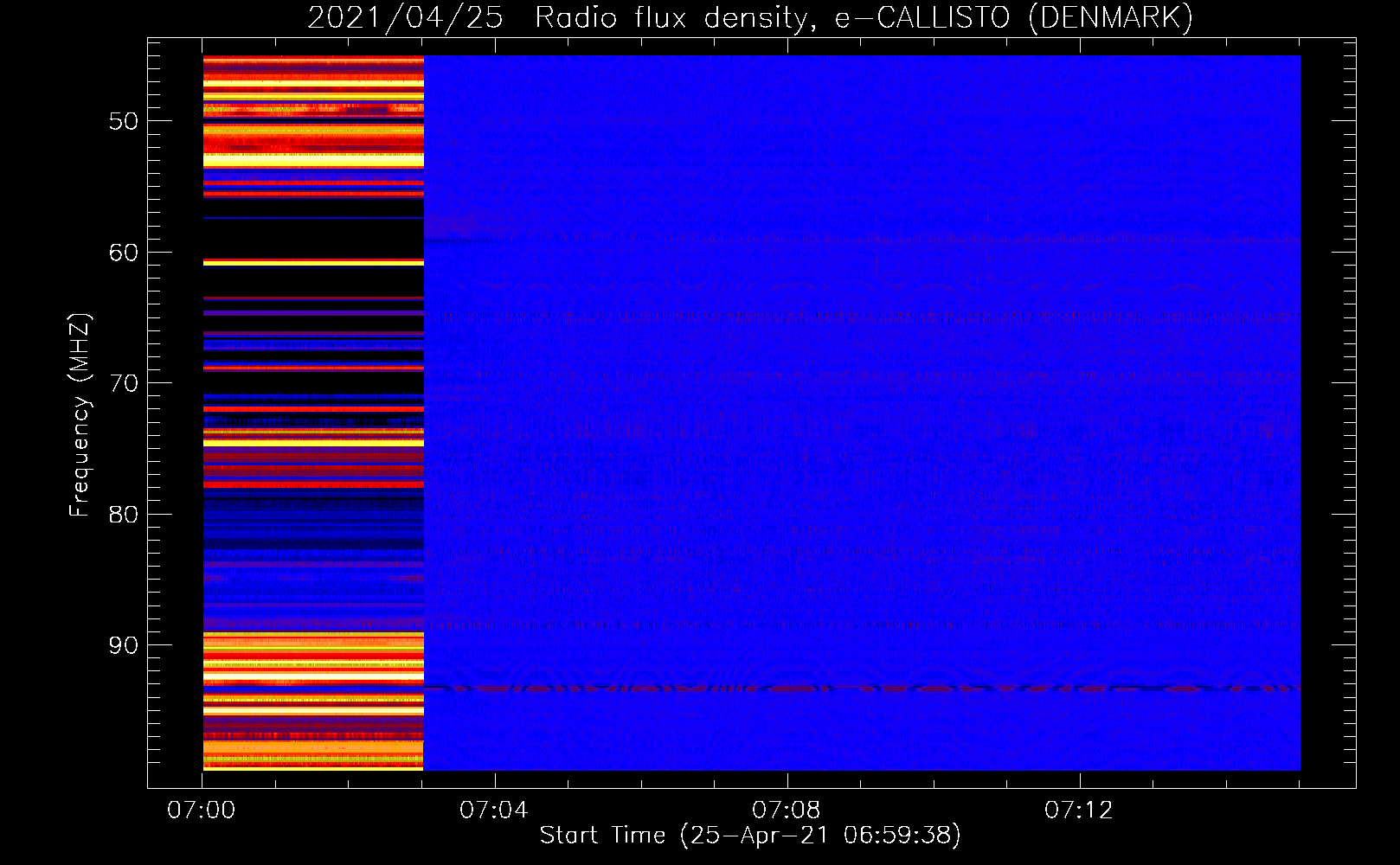Click the 50 frequency axis label

point(124,121)
